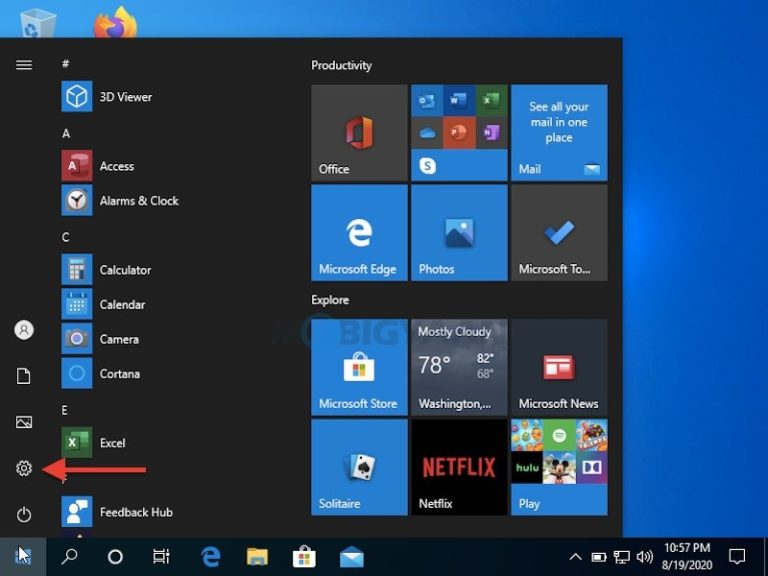Jump to letter C section header
The image size is (768, 576).
(66, 237)
